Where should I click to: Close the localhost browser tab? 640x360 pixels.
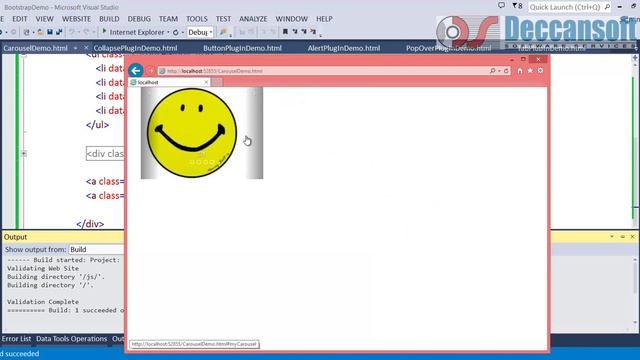[206, 82]
